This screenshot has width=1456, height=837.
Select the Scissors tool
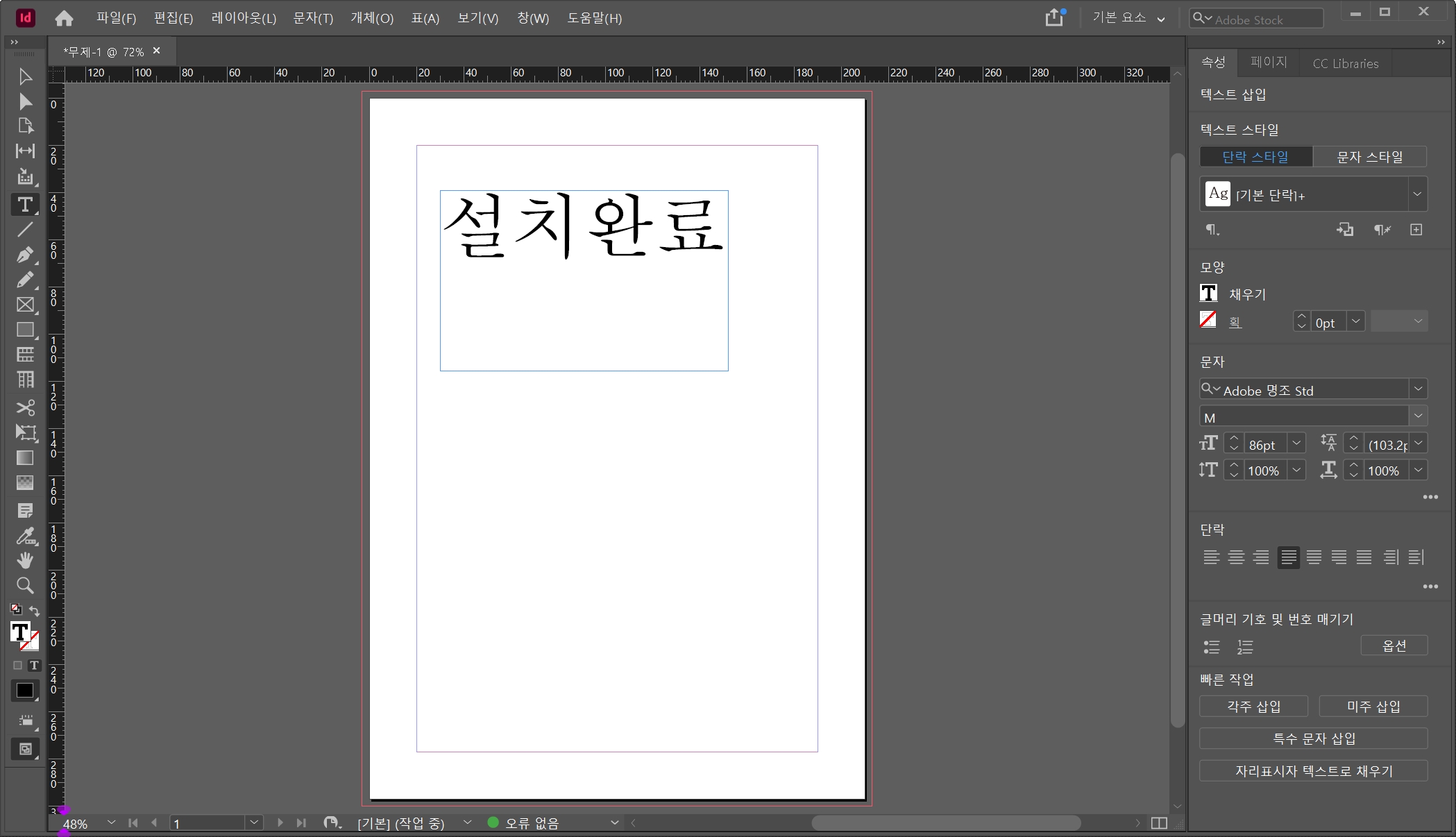[x=25, y=407]
